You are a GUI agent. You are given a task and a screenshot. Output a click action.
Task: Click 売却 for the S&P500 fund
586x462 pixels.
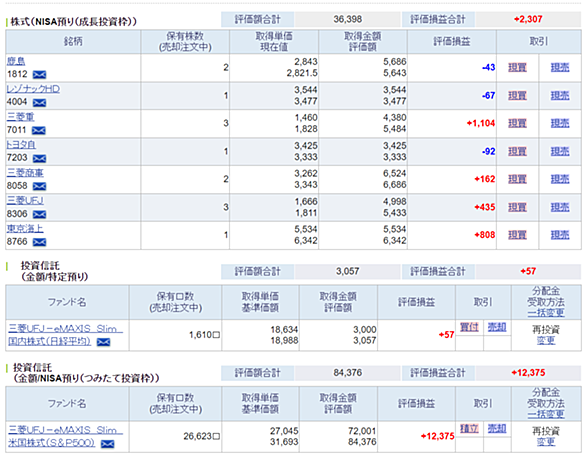[497, 428]
